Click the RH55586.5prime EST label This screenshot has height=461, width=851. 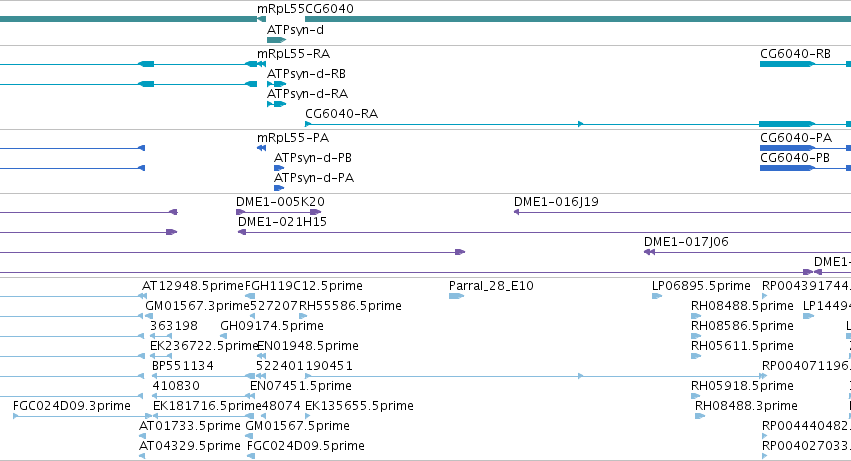pyautogui.click(x=350, y=306)
